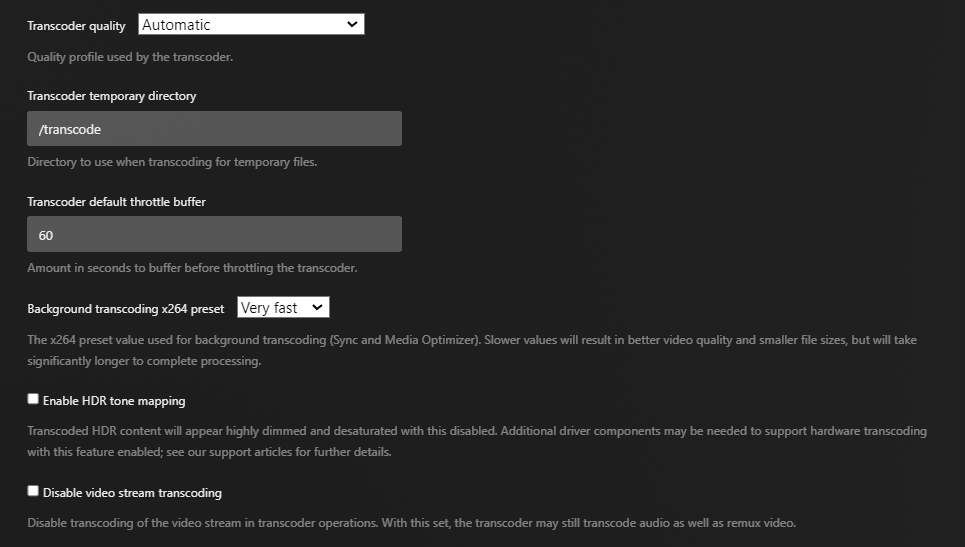
Task: Click the Transcoder temporary directory label
Action: coord(111,96)
